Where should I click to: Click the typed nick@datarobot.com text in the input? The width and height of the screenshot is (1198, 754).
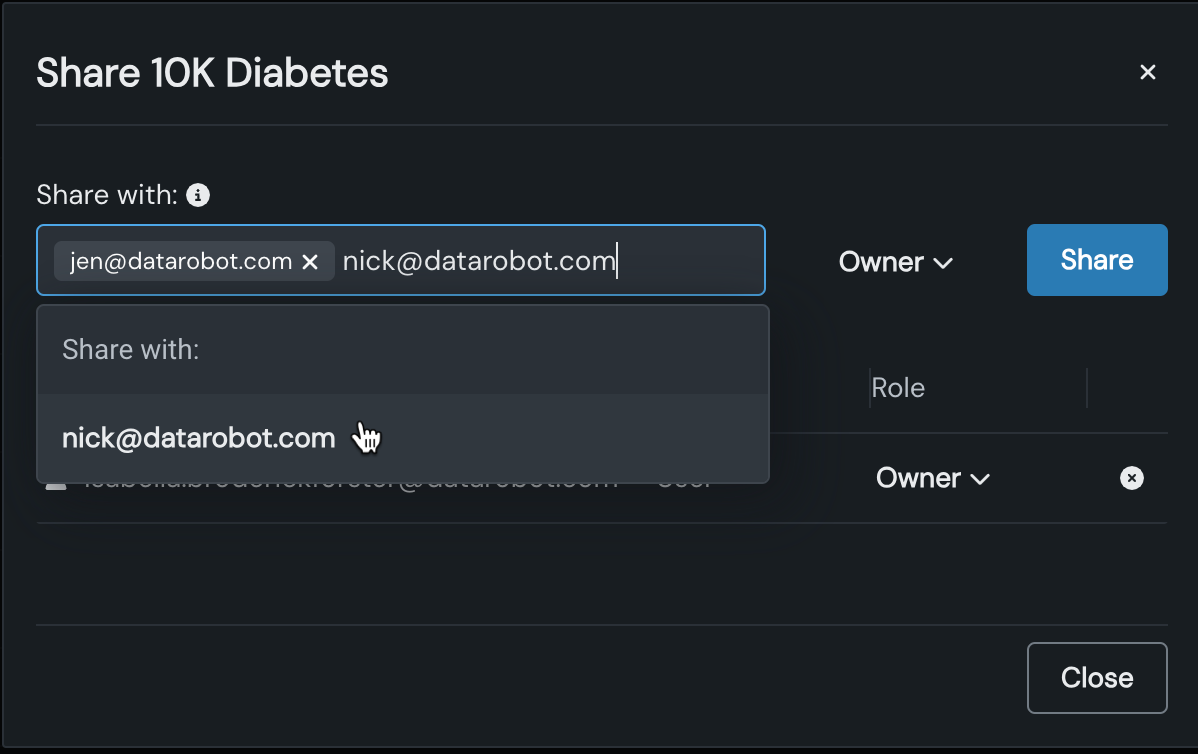point(477,261)
